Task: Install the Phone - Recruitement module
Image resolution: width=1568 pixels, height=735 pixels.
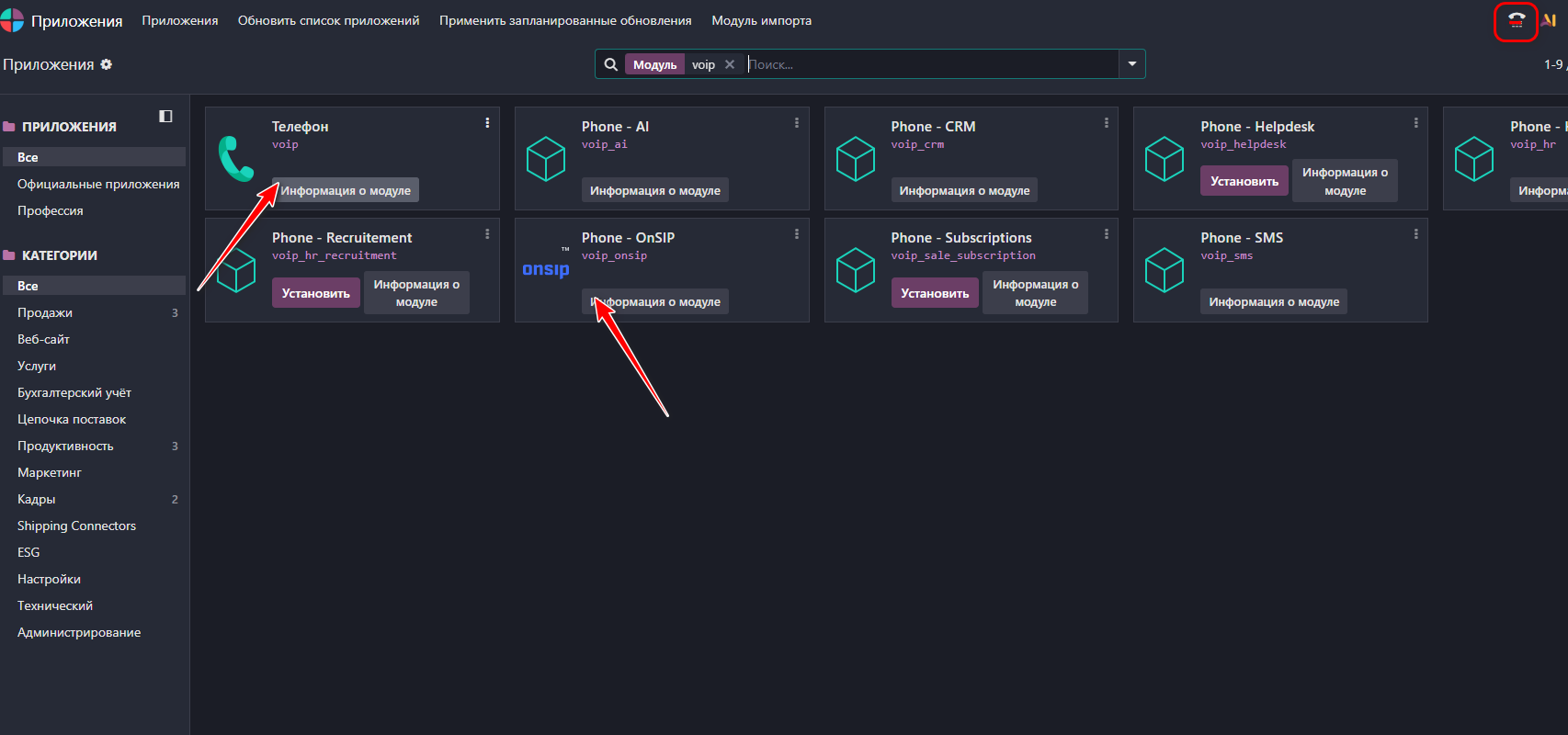Action: pyautogui.click(x=315, y=293)
